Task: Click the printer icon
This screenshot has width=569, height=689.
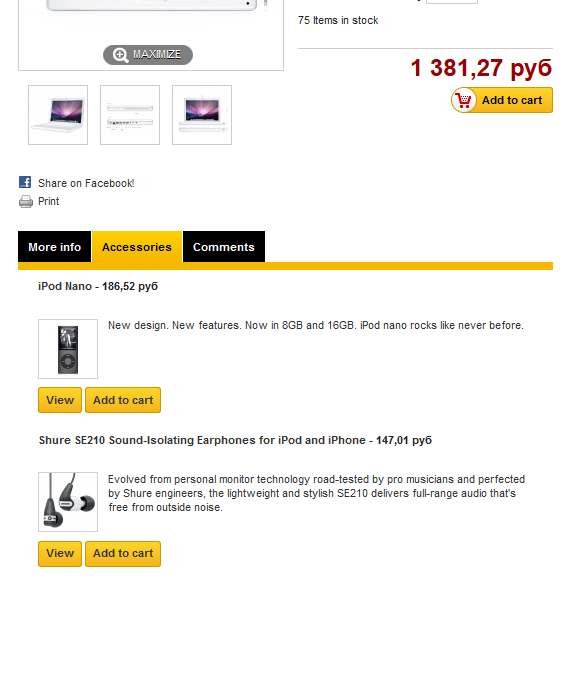Action: click(25, 201)
